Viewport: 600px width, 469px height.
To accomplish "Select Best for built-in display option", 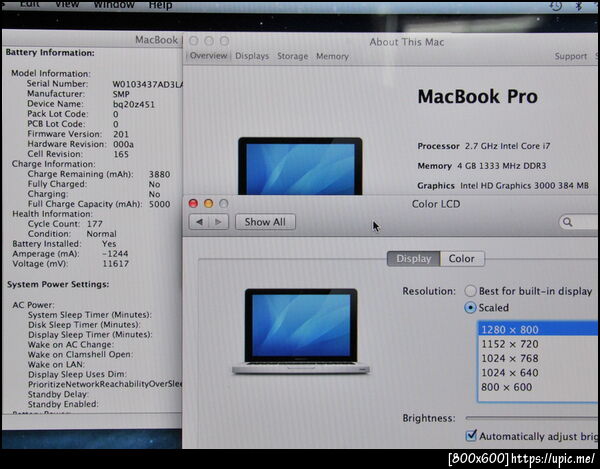I will point(470,291).
